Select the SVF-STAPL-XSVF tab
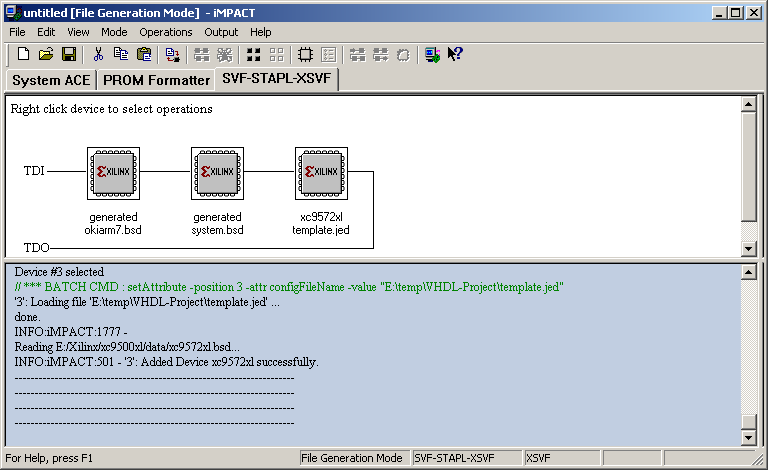 pos(277,78)
